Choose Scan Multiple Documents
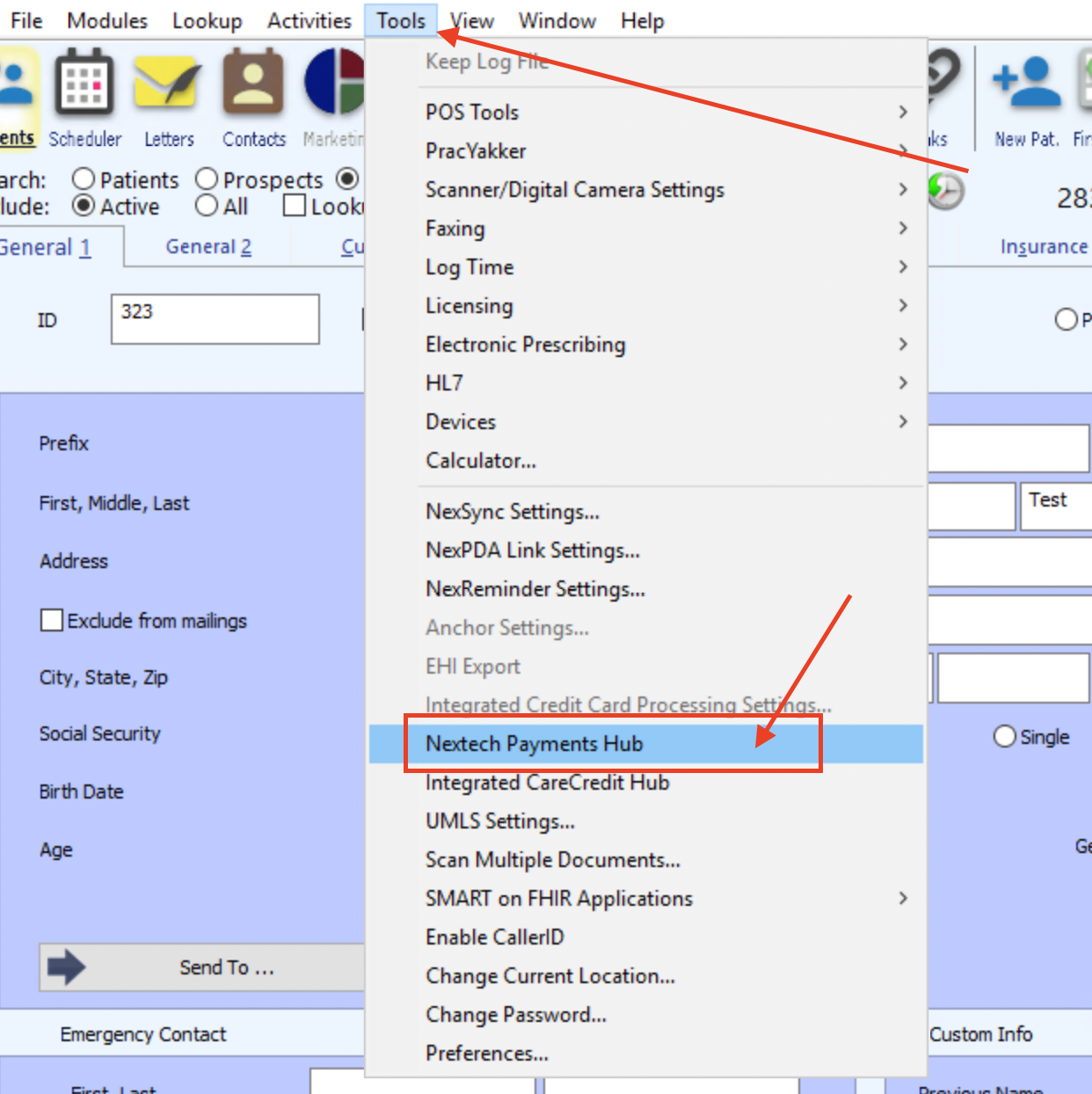 pos(646,859)
